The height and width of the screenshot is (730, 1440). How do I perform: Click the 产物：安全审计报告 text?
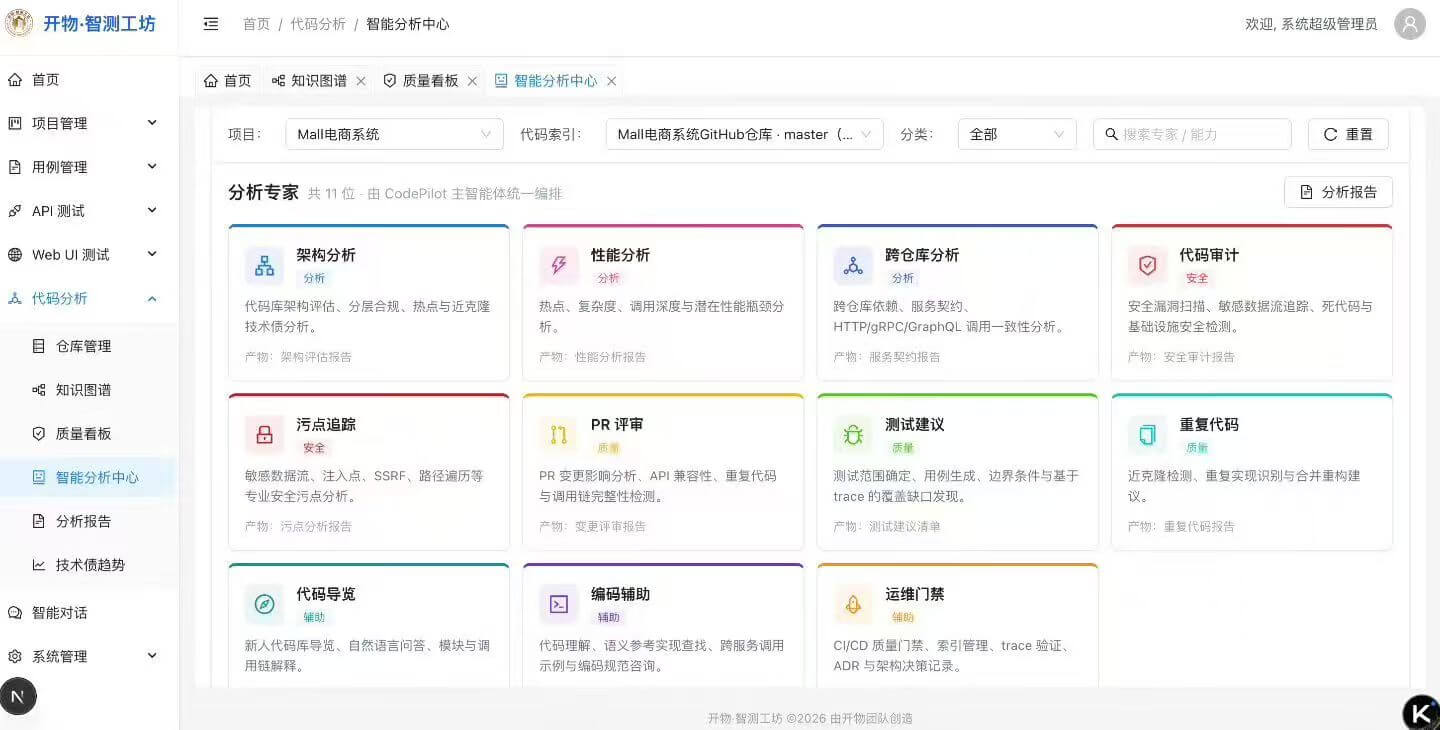(1181, 357)
